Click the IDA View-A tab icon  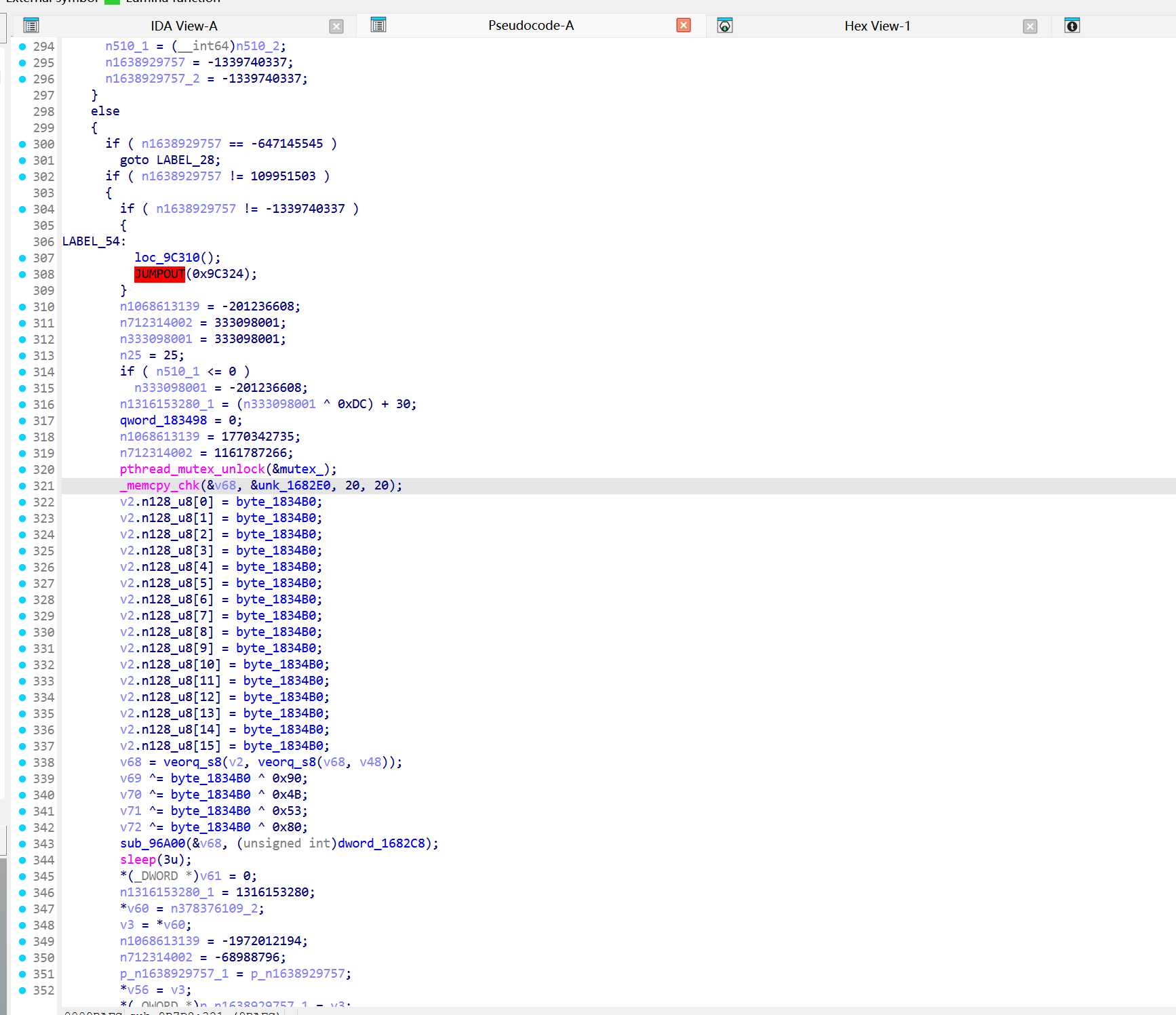point(31,26)
